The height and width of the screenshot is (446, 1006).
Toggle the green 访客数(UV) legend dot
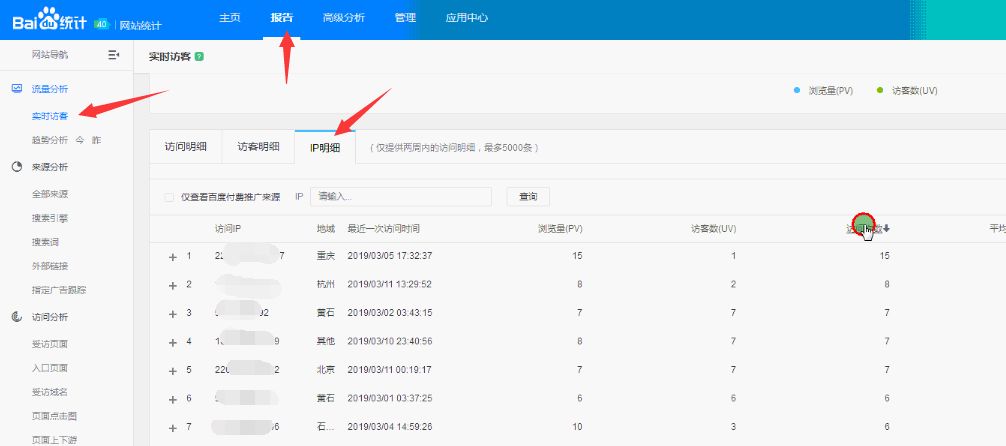point(880,90)
